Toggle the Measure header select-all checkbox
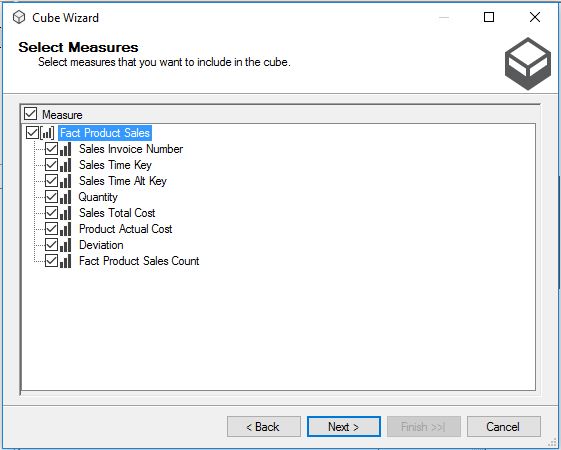 pyautogui.click(x=30, y=114)
